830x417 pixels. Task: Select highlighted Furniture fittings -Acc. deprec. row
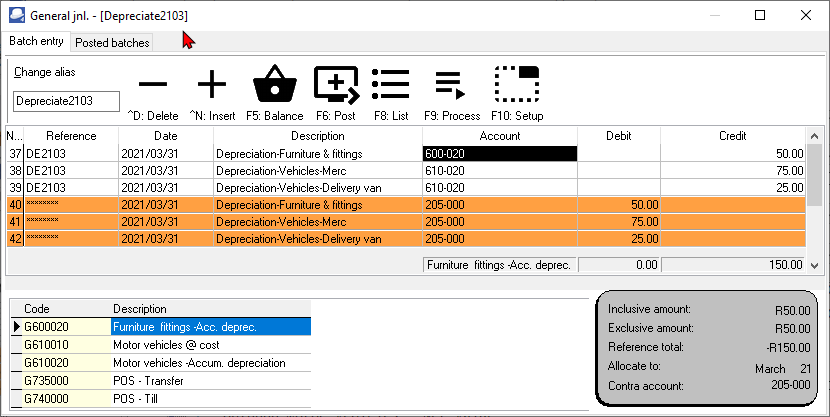[x=211, y=327]
